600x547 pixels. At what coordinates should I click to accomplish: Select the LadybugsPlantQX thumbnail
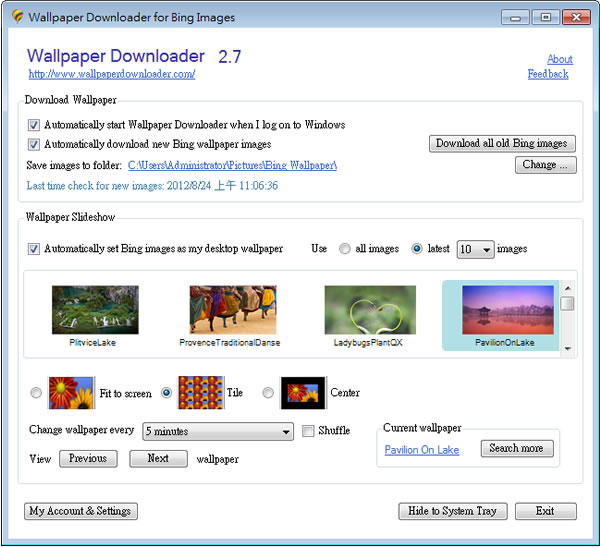[370, 310]
